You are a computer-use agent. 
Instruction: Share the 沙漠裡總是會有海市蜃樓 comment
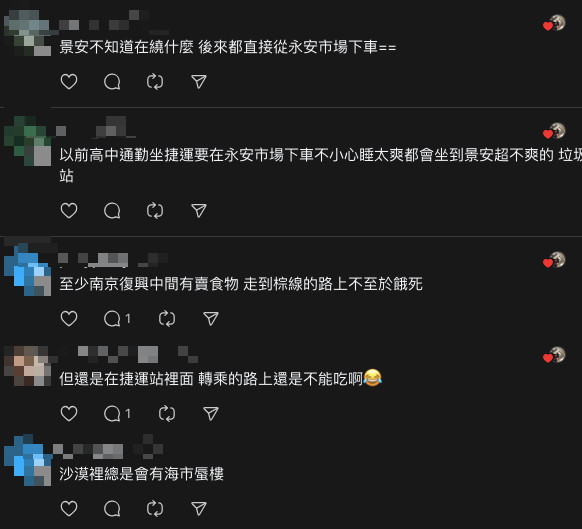click(199, 509)
